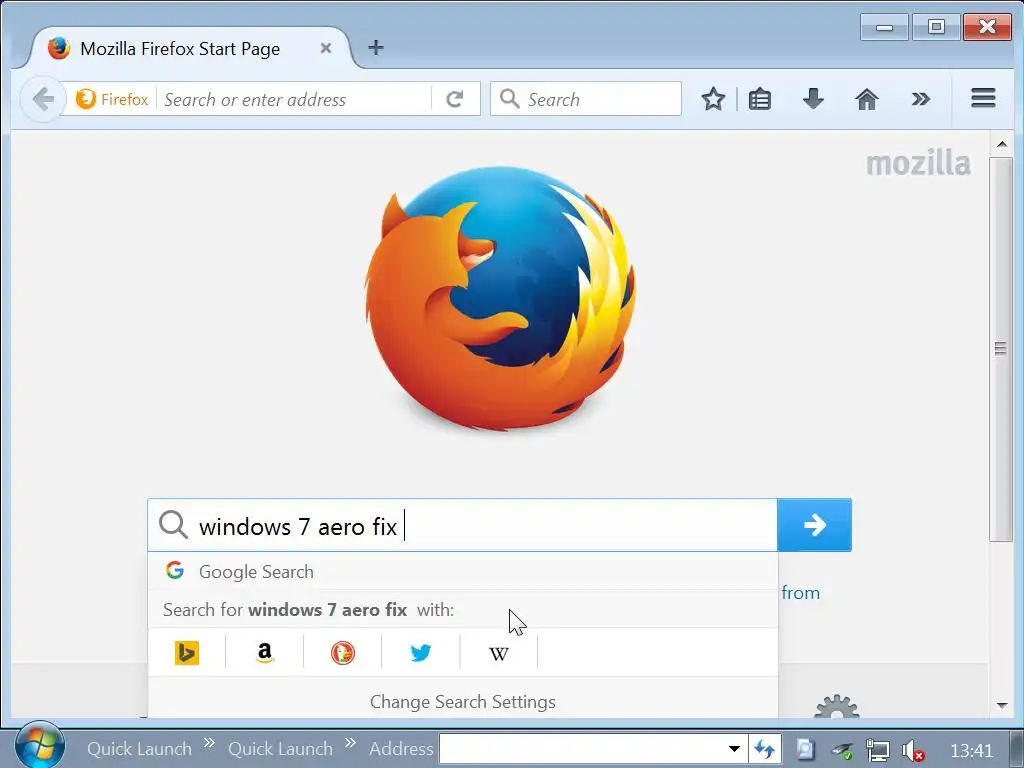1024x768 pixels.
Task: Search with Wikipedia icon
Action: pos(499,654)
